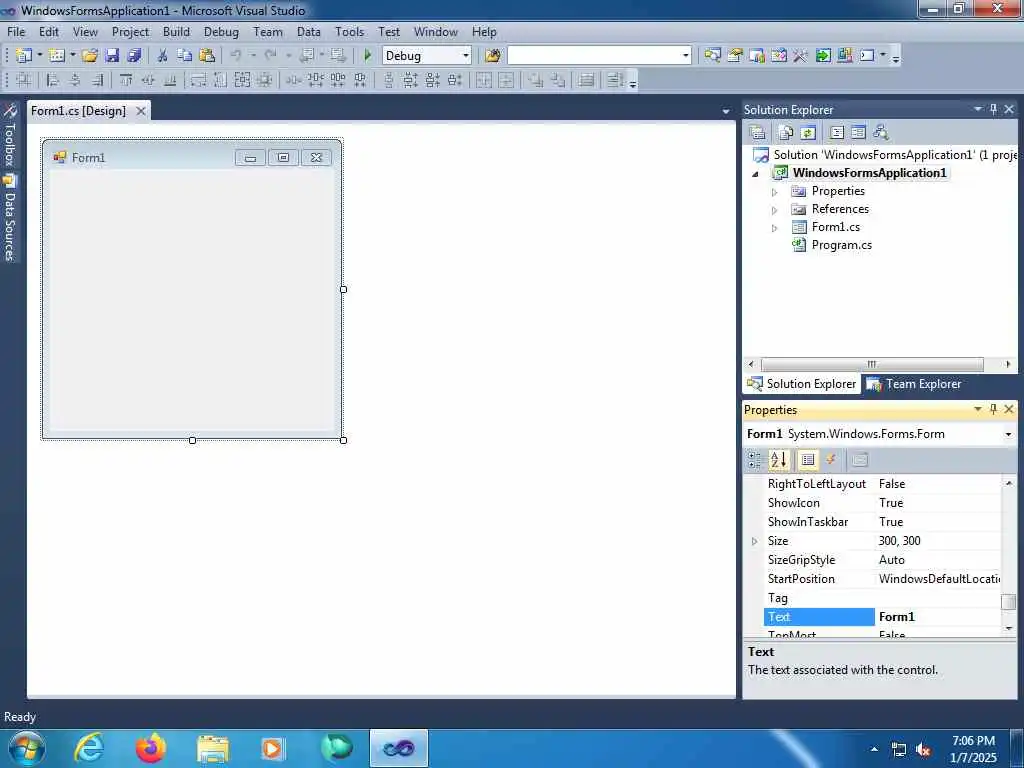
Task: Open the File menu
Action: coord(16,31)
